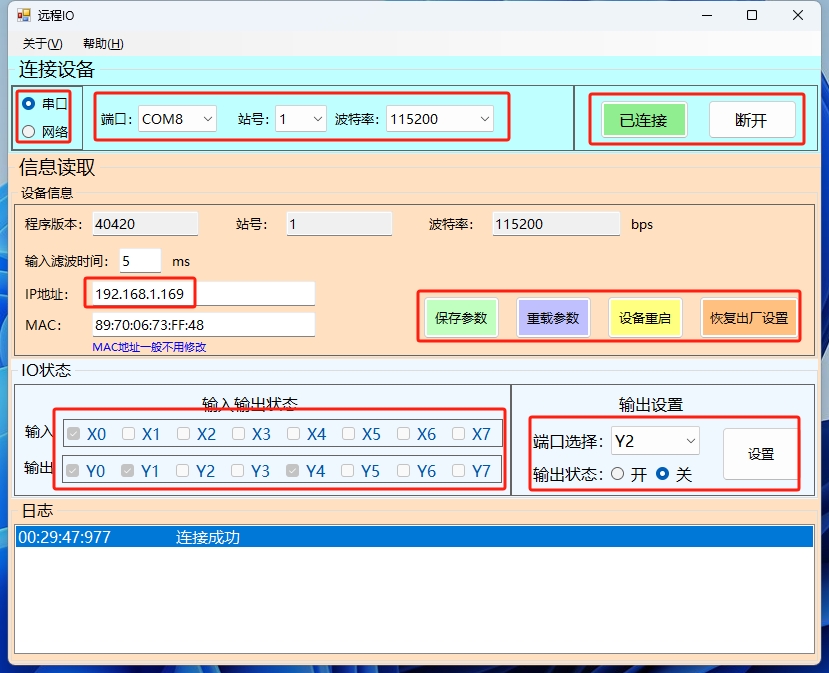Click the IP地址 input field

(x=204, y=293)
